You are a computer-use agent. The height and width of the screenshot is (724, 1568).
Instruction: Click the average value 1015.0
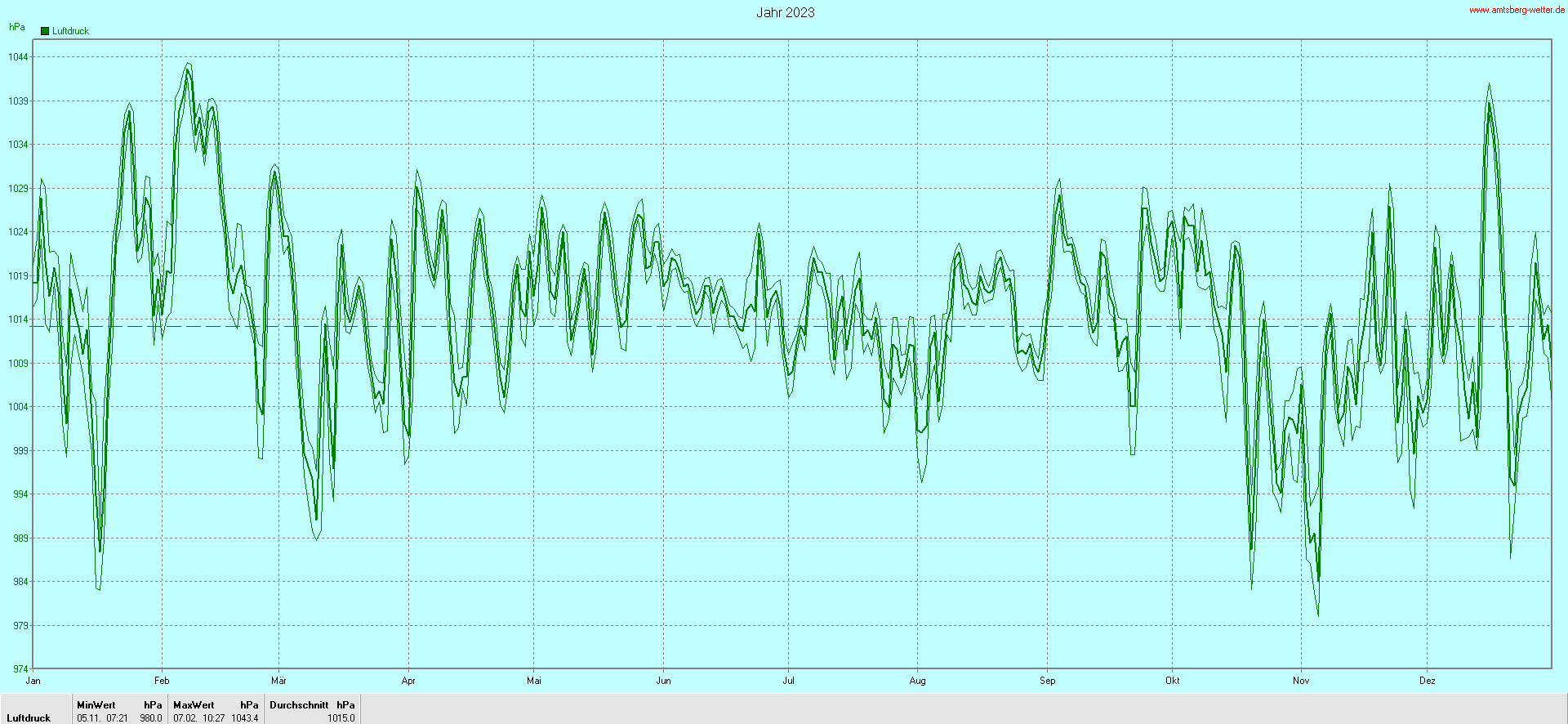[x=341, y=718]
